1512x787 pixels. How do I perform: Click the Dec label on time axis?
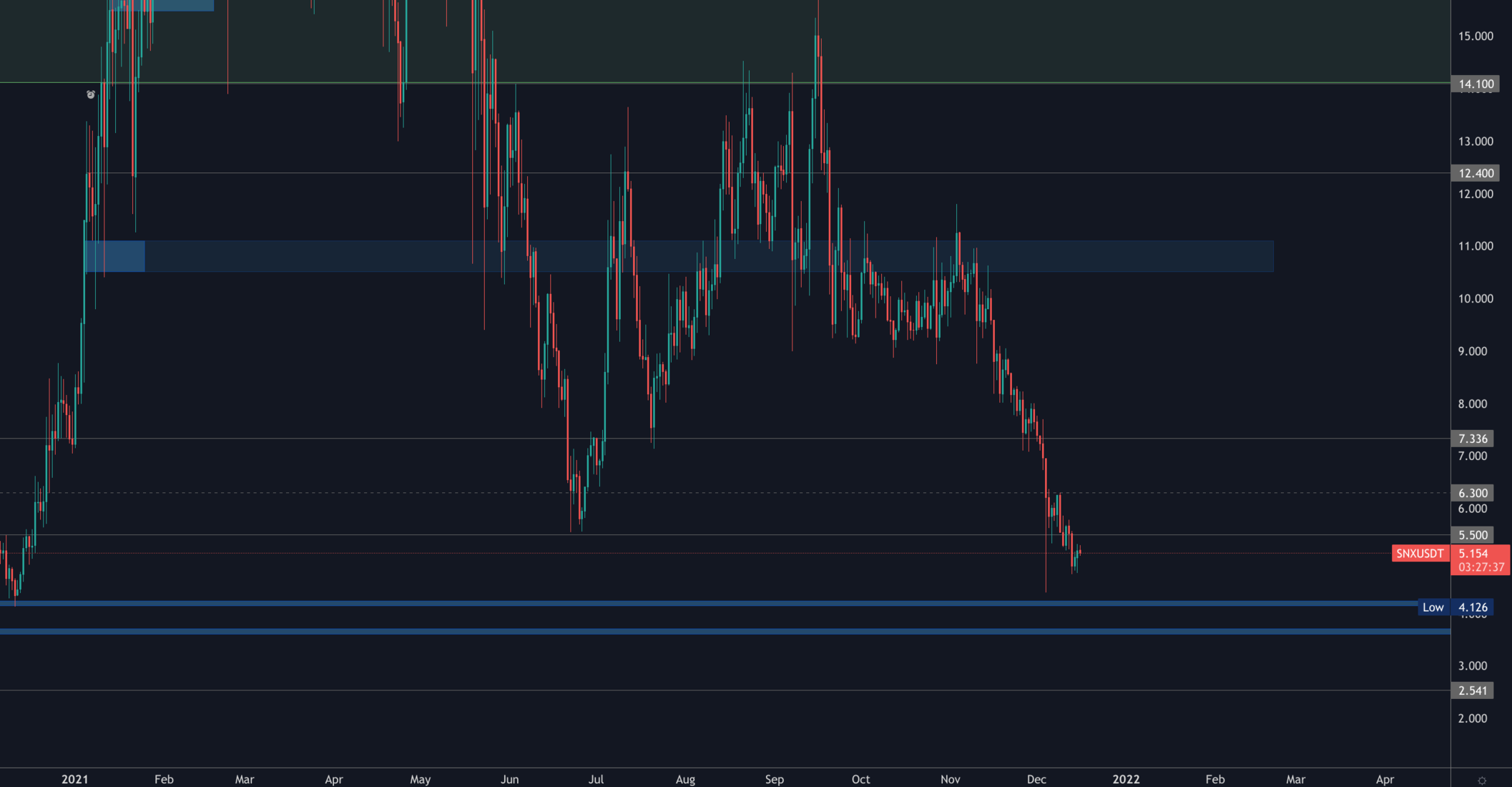(x=1036, y=779)
